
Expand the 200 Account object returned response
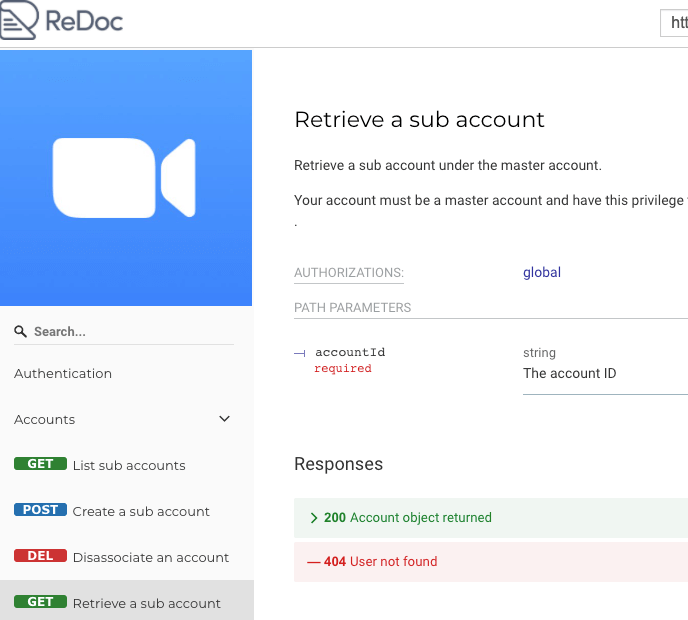(491, 518)
